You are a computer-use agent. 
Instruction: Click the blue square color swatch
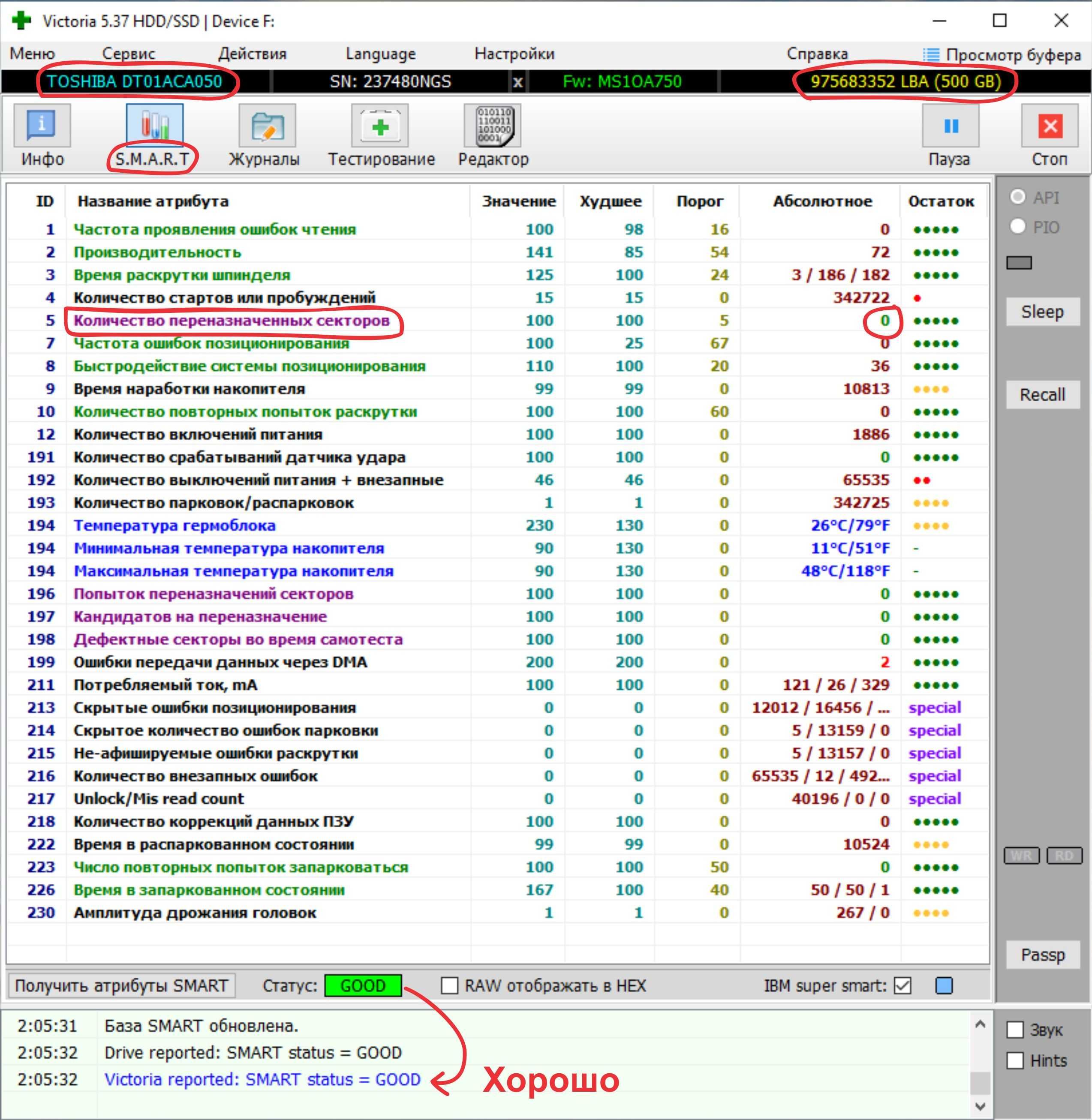point(944,986)
